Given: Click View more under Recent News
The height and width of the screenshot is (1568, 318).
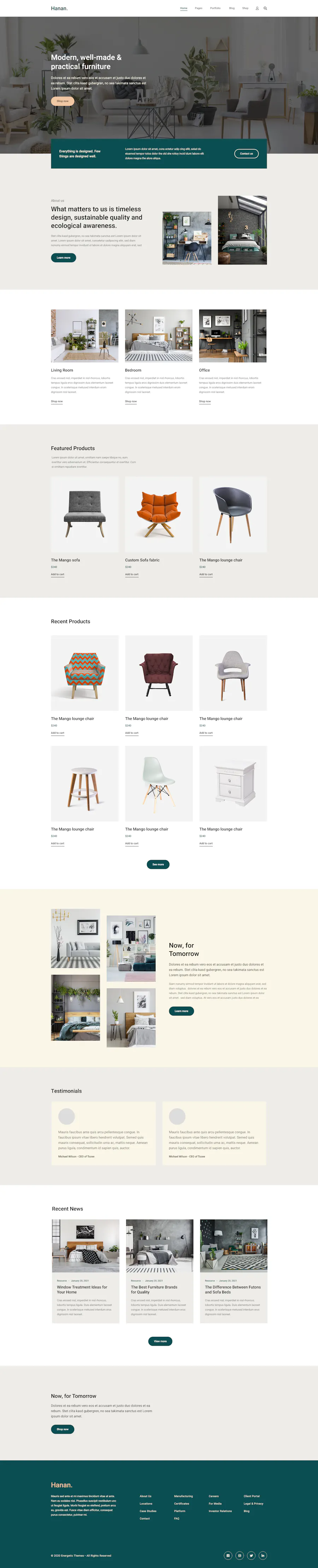Looking at the screenshot, I should pos(160,1341).
